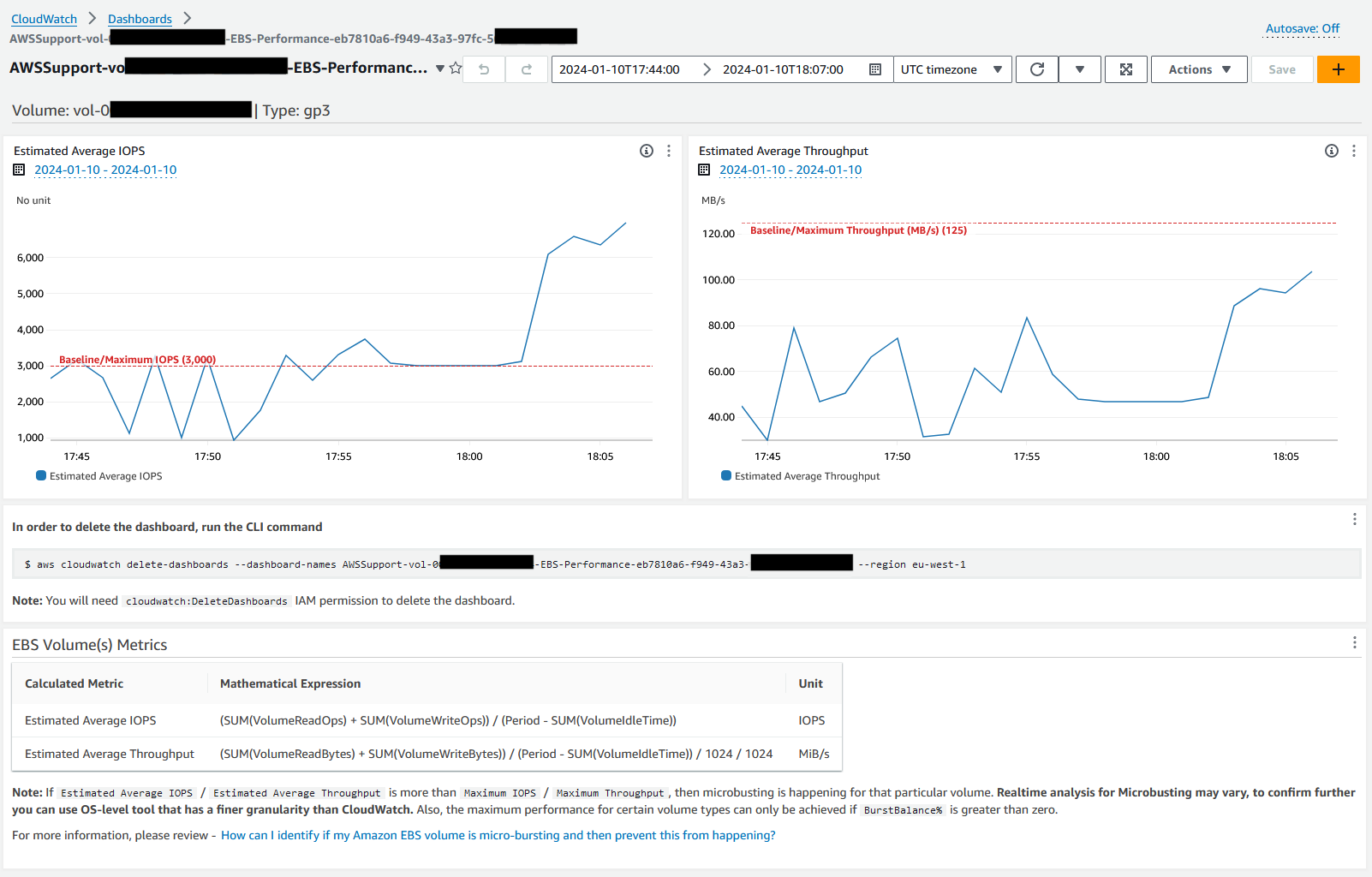Image resolution: width=1372 pixels, height=877 pixels.
Task: Follow the micro-bursting help link
Action: tap(498, 835)
